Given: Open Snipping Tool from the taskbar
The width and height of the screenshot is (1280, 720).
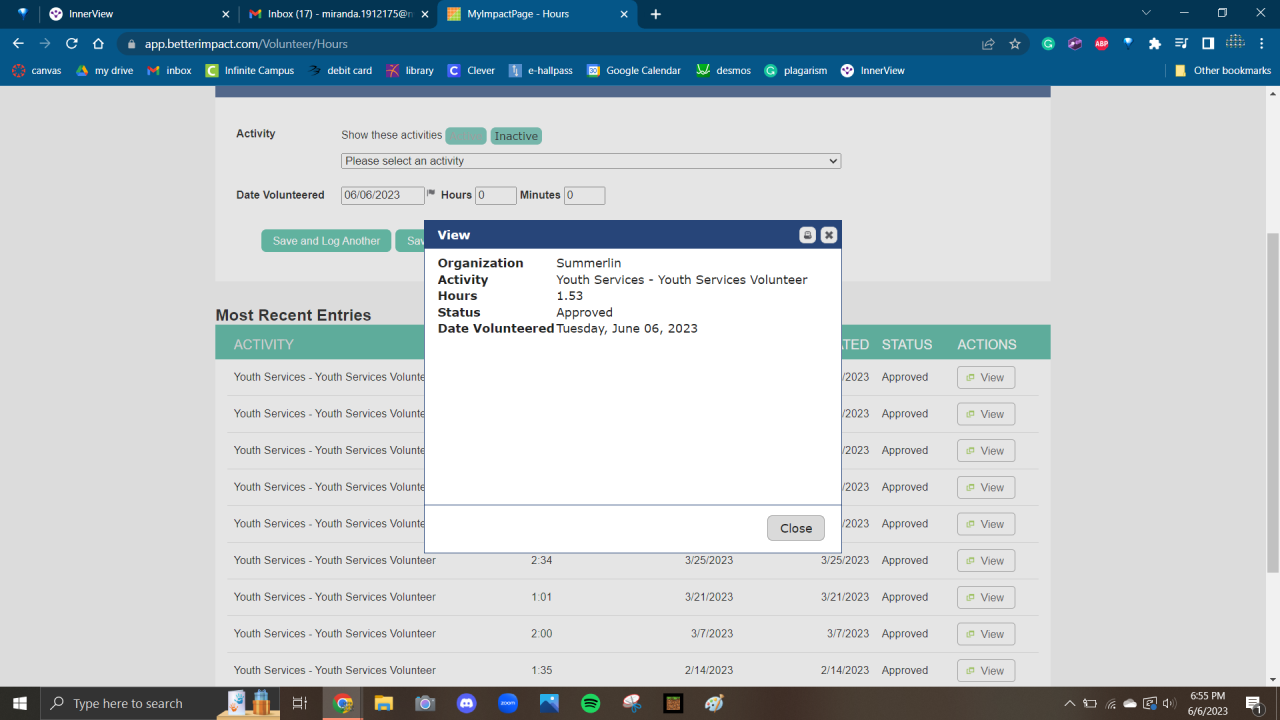Looking at the screenshot, I should point(631,703).
